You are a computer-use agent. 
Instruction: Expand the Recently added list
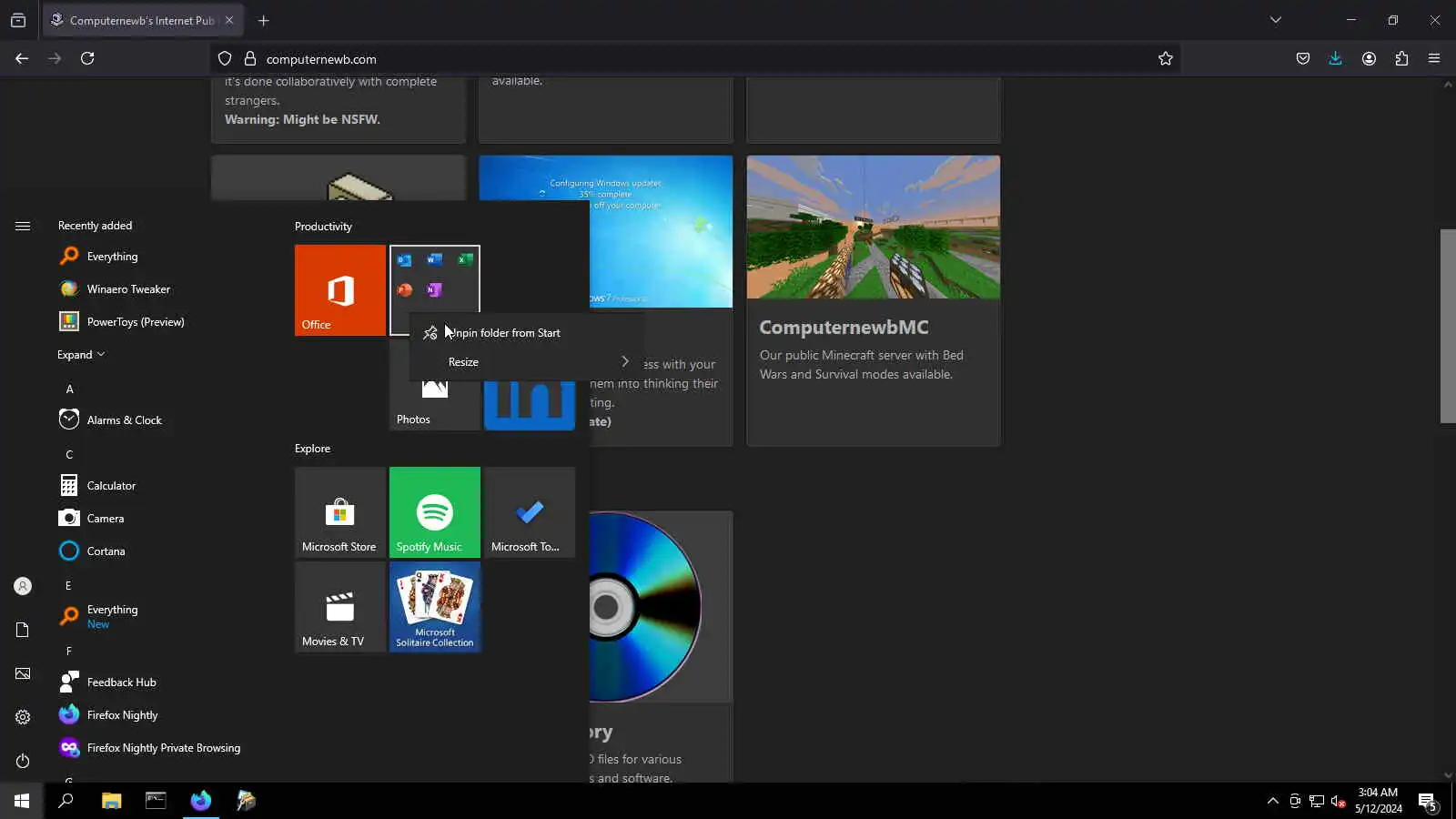pyautogui.click(x=81, y=355)
